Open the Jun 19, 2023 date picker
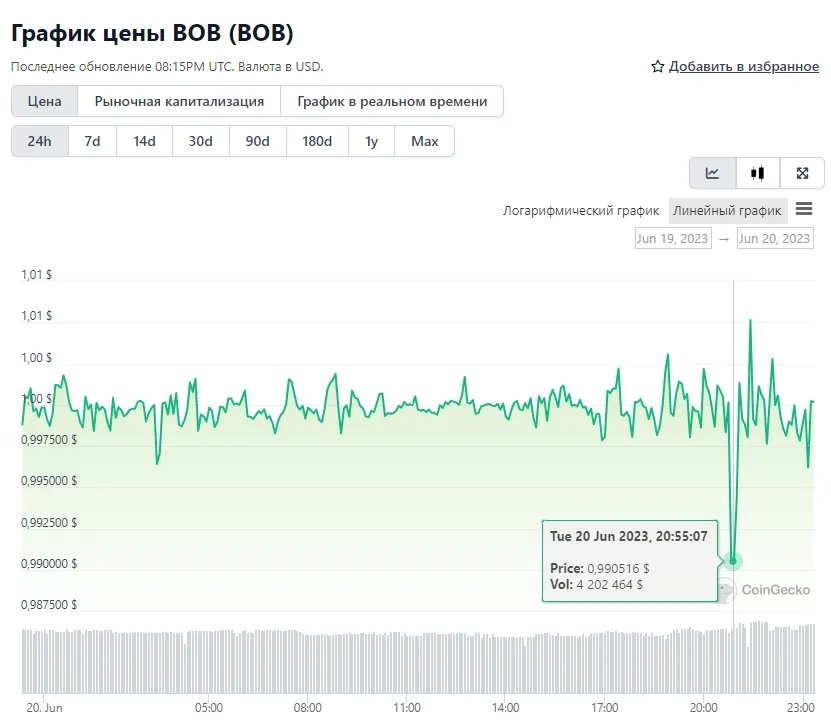831x723 pixels. (x=672, y=238)
